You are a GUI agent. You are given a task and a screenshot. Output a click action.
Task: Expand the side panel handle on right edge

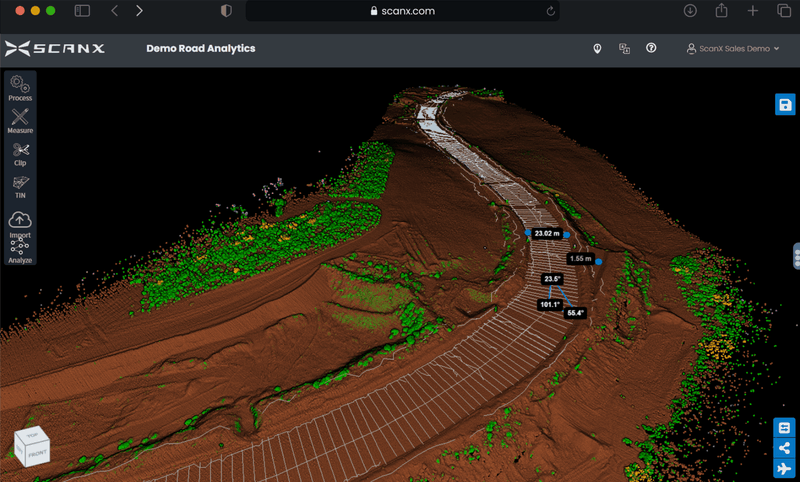pyautogui.click(x=796, y=256)
